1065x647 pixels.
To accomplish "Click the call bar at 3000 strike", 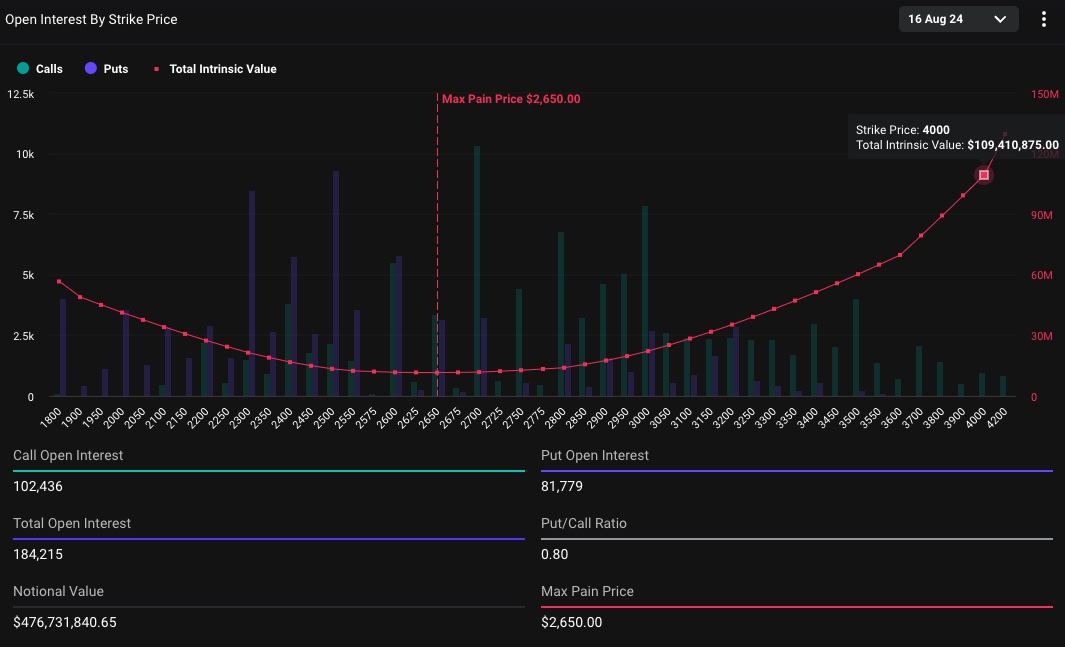I will click(x=645, y=301).
